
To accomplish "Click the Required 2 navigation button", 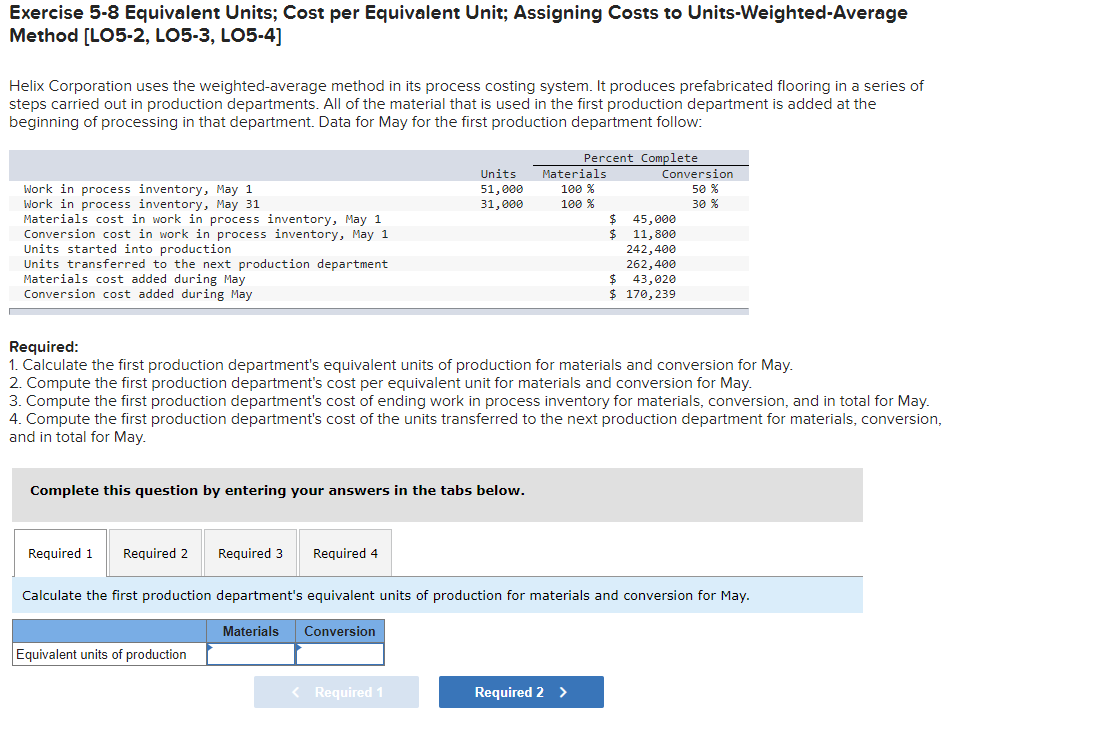I will click(x=521, y=691).
